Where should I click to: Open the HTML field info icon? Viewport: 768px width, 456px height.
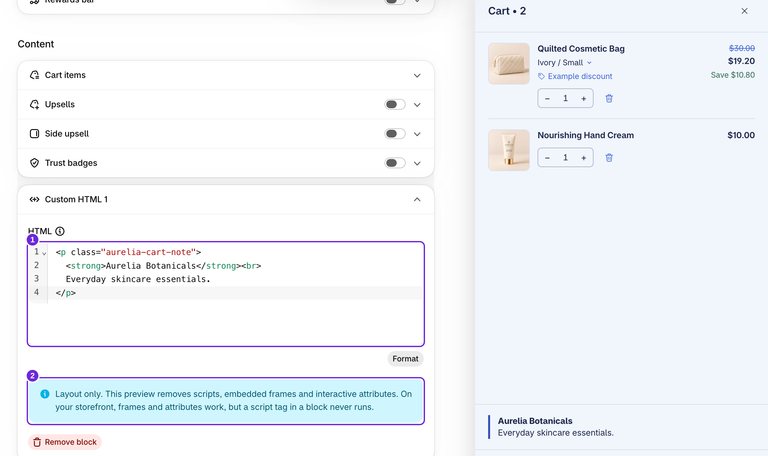coord(60,231)
